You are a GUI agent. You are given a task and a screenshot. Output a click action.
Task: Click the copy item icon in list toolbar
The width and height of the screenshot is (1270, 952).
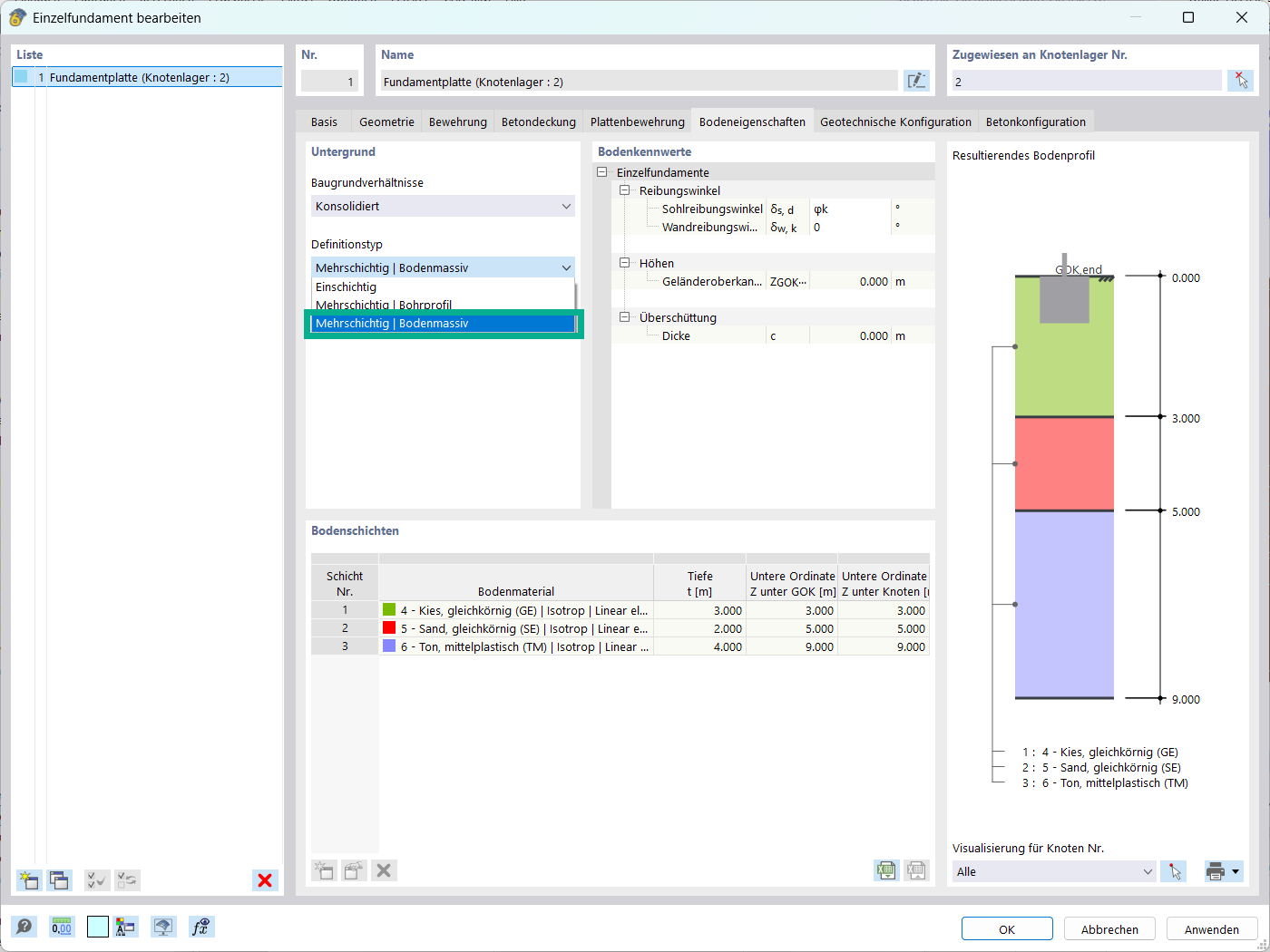pyautogui.click(x=60, y=879)
